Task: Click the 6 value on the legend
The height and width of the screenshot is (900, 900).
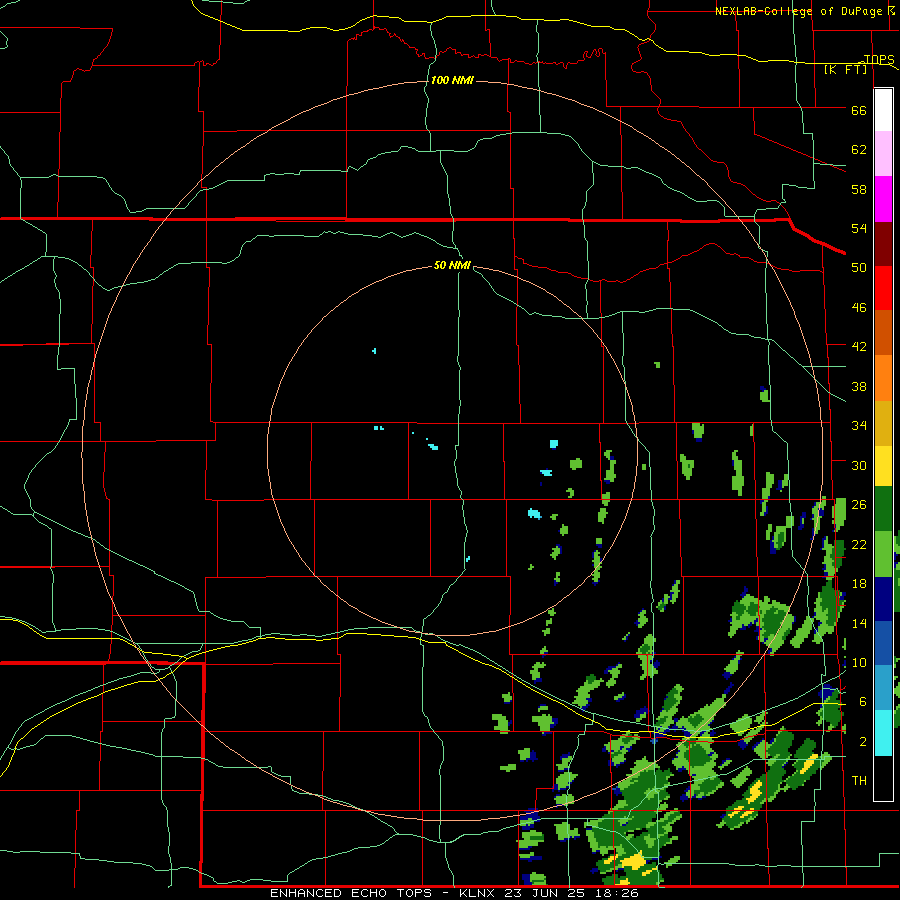Action: pos(863,702)
